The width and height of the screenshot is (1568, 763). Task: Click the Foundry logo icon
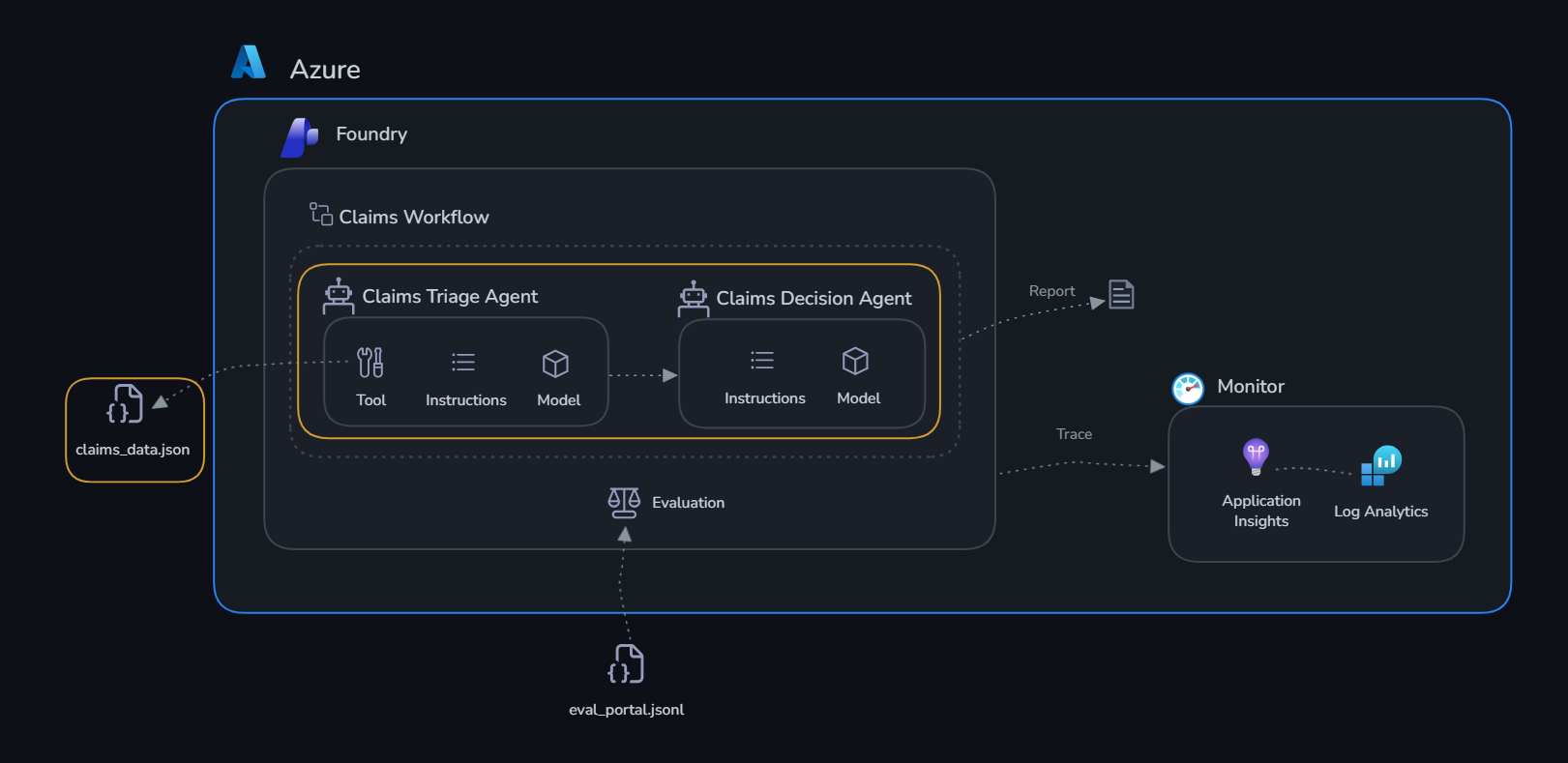pos(300,137)
